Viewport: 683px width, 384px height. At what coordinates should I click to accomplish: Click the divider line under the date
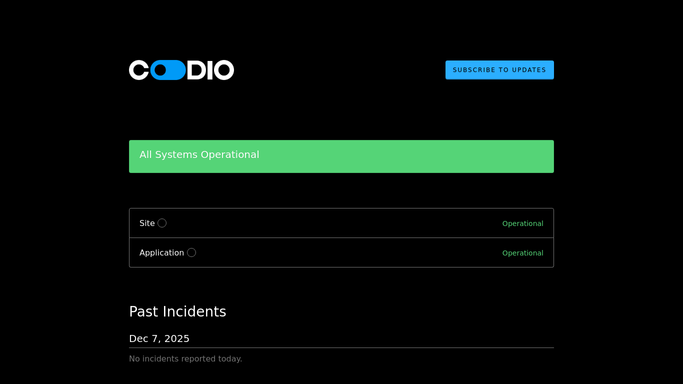pyautogui.click(x=342, y=347)
